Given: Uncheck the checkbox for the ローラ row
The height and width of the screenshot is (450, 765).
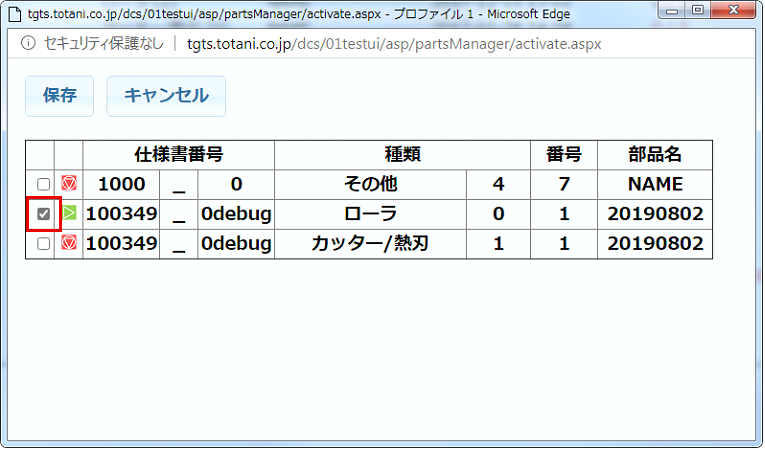Looking at the screenshot, I should click(43, 214).
